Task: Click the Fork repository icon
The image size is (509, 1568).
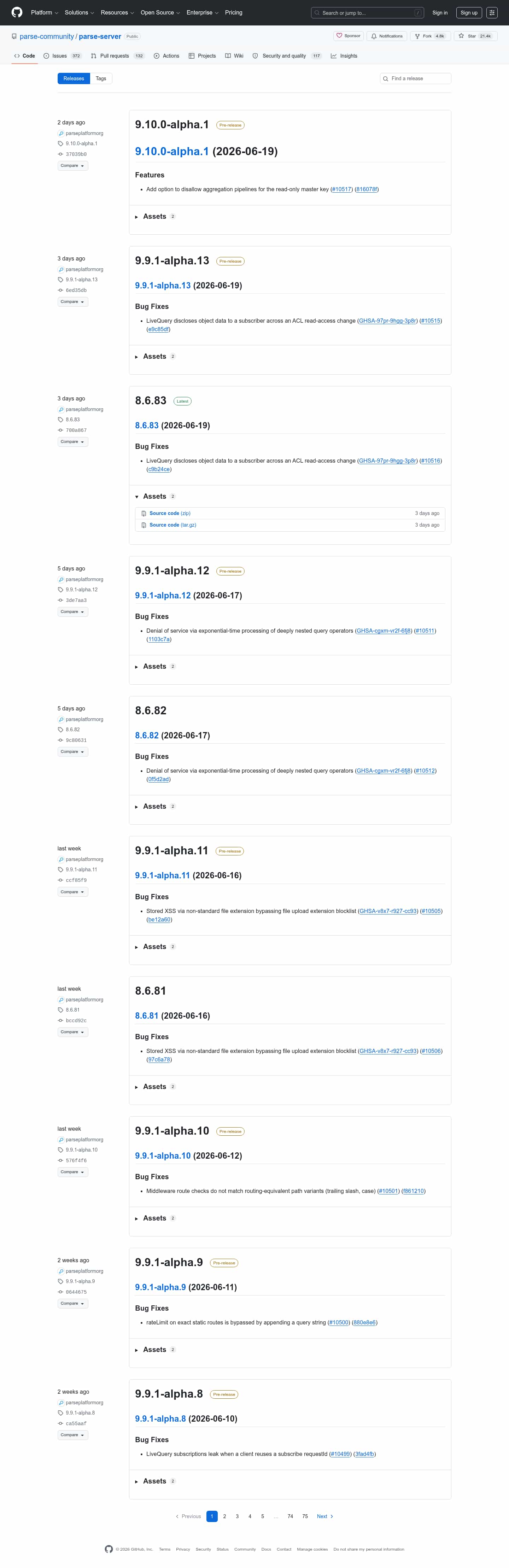Action: pos(417,36)
